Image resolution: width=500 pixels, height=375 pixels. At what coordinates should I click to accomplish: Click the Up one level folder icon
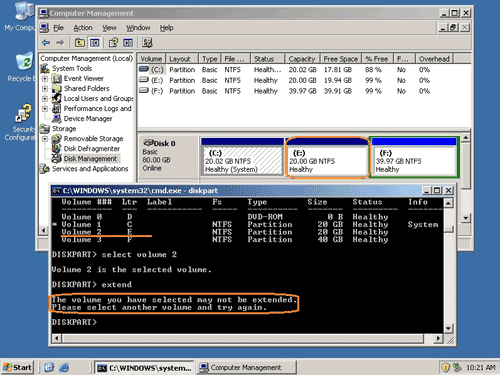(x=80, y=43)
